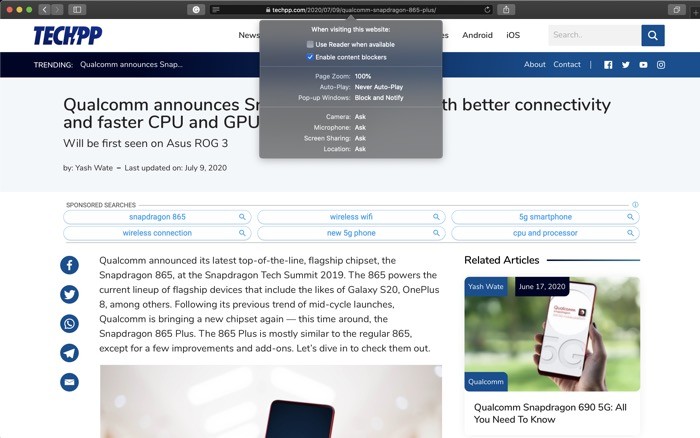Click in the Search input field
Image resolution: width=700 pixels, height=438 pixels.
point(594,35)
